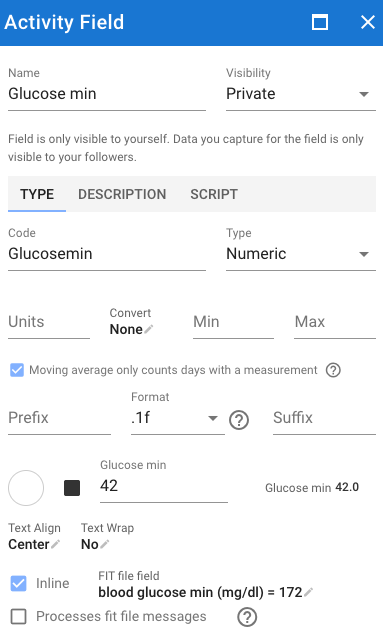Open the SCRIPT tab
383x637 pixels.
[x=214, y=194]
